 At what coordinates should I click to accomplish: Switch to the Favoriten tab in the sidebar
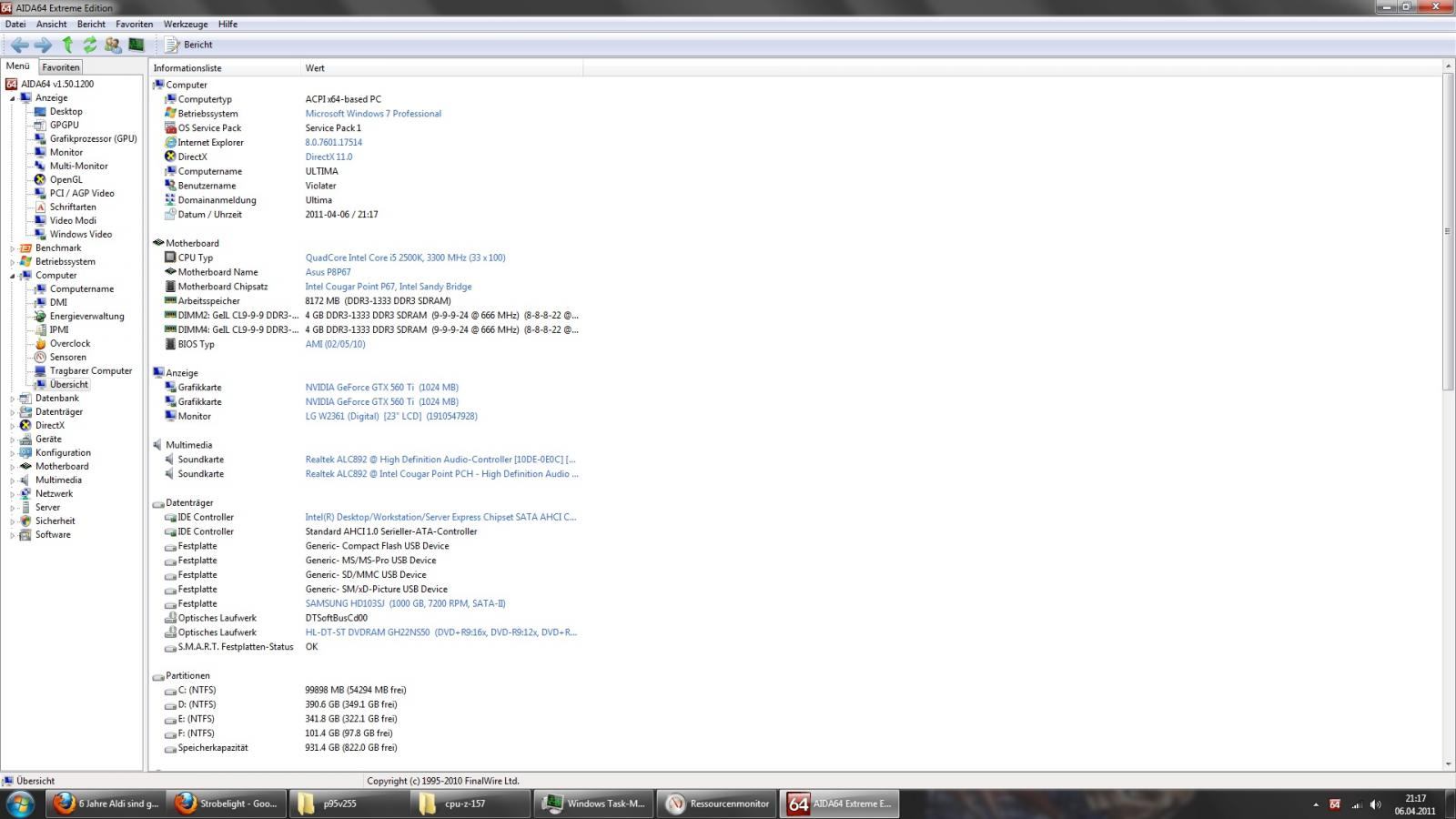(61, 67)
